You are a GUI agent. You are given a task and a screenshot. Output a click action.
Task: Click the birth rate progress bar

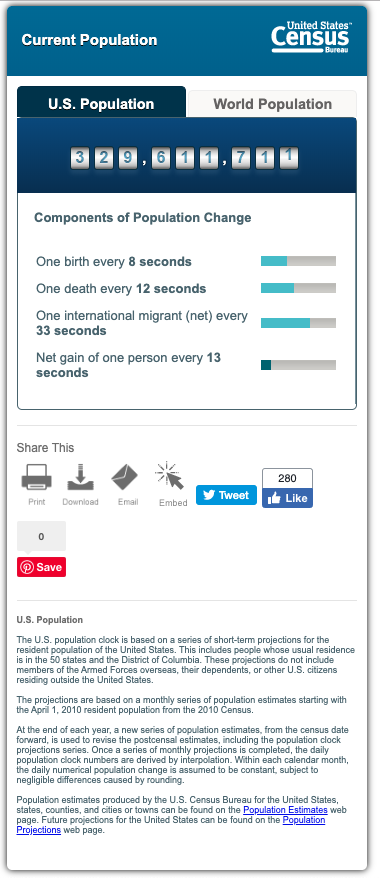[298, 261]
